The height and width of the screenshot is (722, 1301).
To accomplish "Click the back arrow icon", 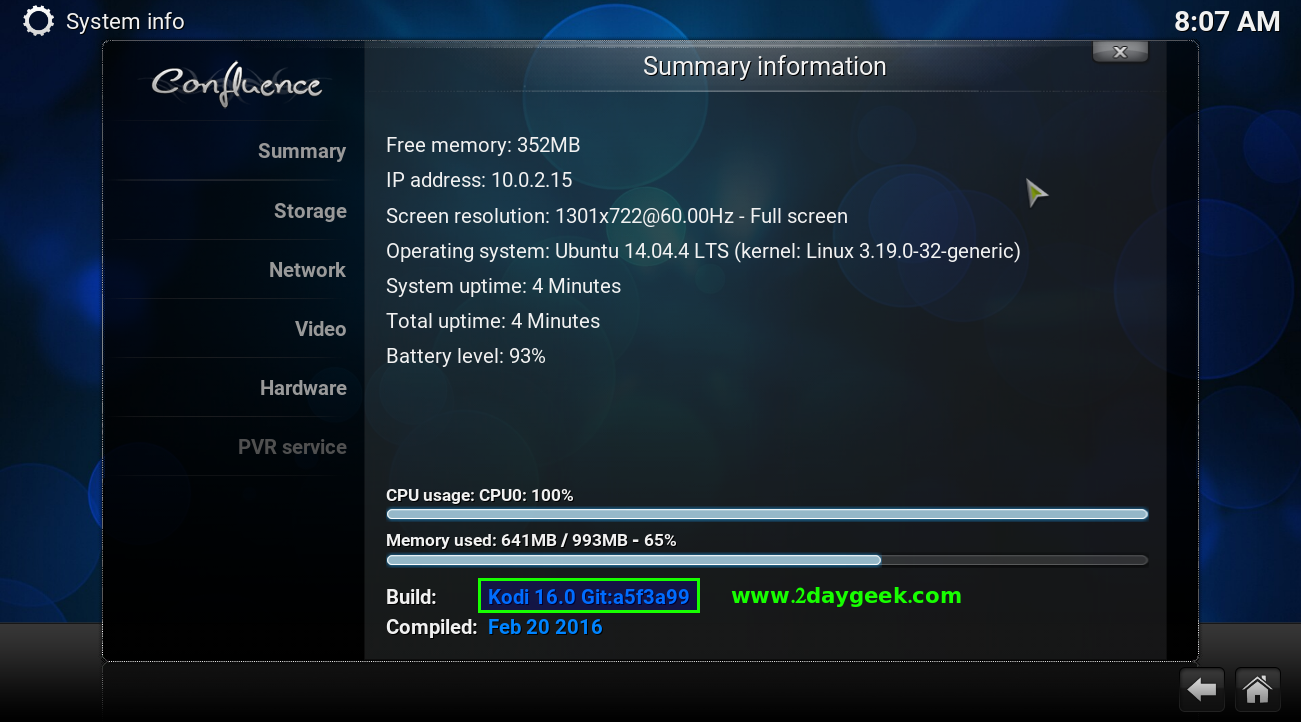I will [x=1203, y=689].
